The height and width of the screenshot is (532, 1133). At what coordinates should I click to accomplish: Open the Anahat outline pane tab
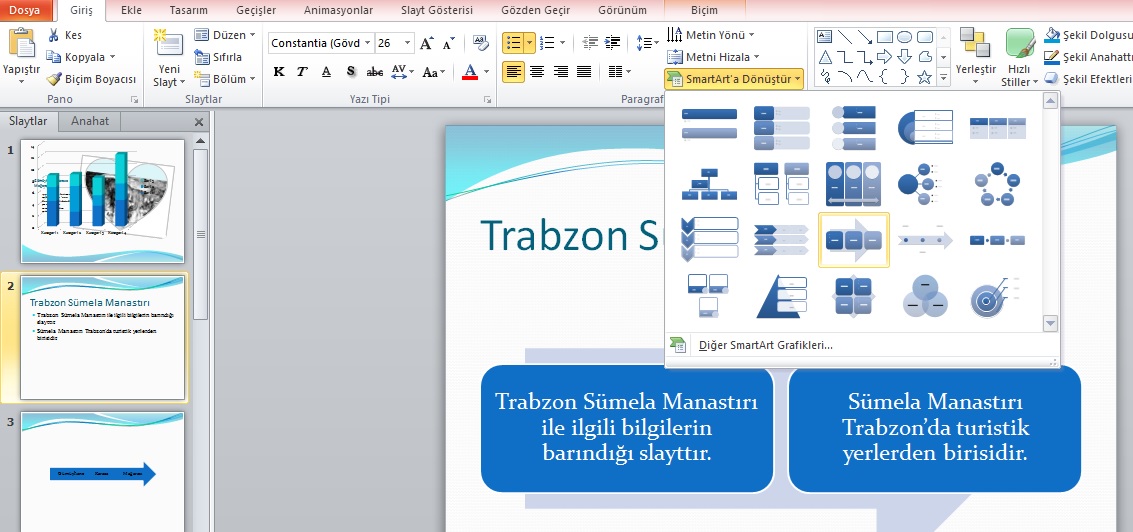[x=89, y=121]
